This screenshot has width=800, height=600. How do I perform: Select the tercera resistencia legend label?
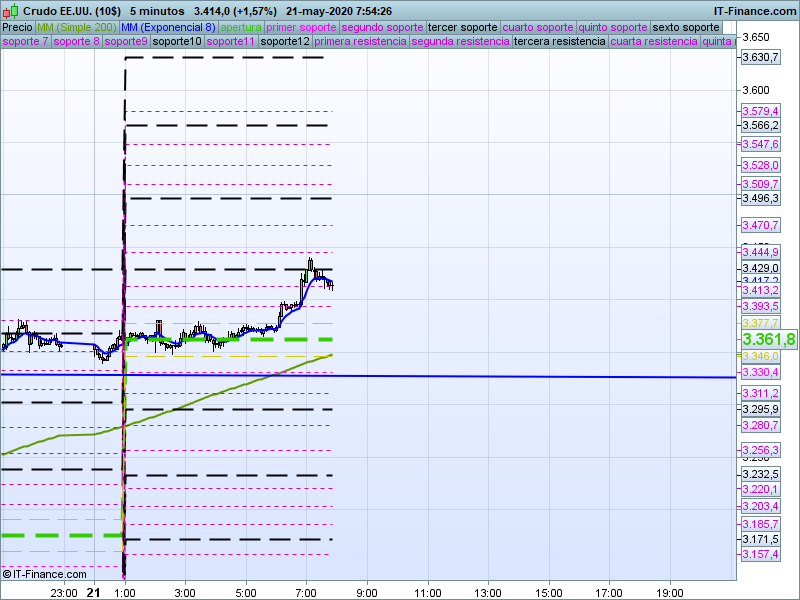[x=559, y=41]
